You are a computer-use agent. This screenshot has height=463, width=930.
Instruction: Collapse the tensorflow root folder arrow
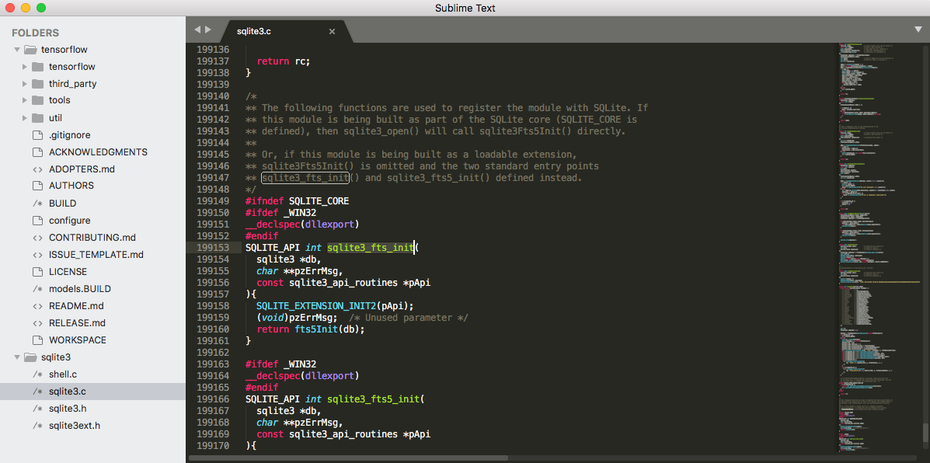[17, 50]
